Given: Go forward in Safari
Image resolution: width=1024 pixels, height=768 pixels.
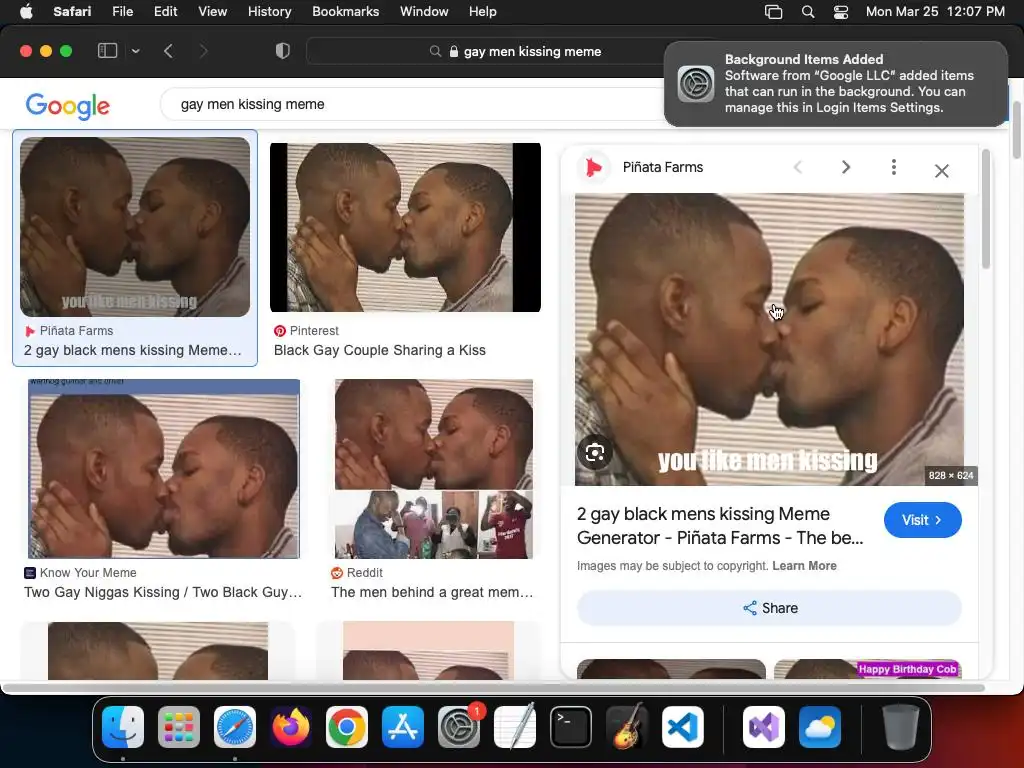Looking at the screenshot, I should [x=203, y=51].
